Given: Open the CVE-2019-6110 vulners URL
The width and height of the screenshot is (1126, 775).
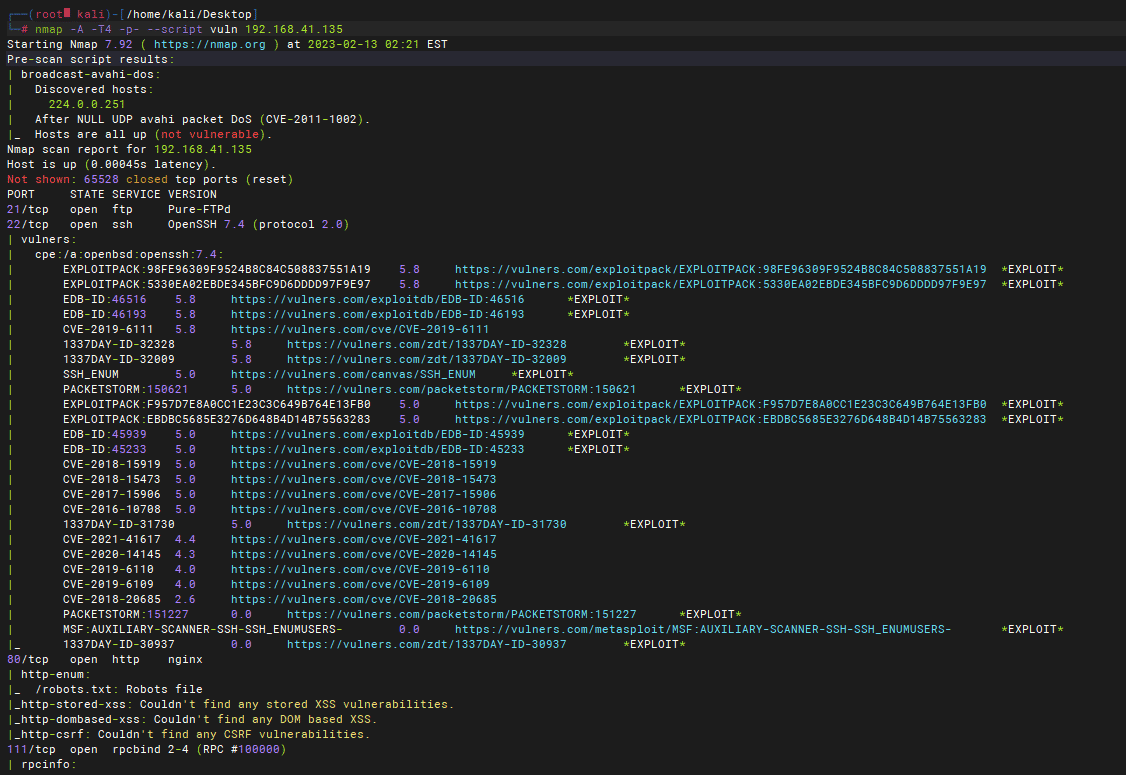Looking at the screenshot, I should [360, 570].
